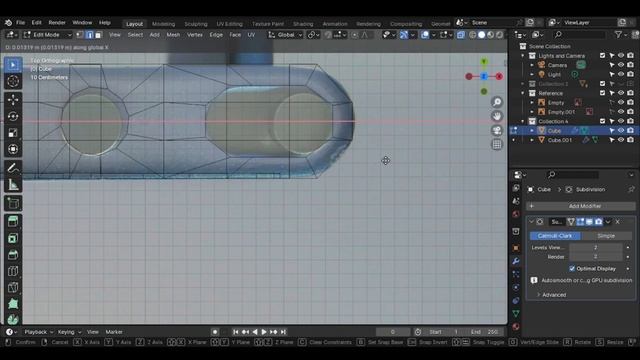Click the outliner search field
This screenshot has height=360, width=640.
pos(580,35)
